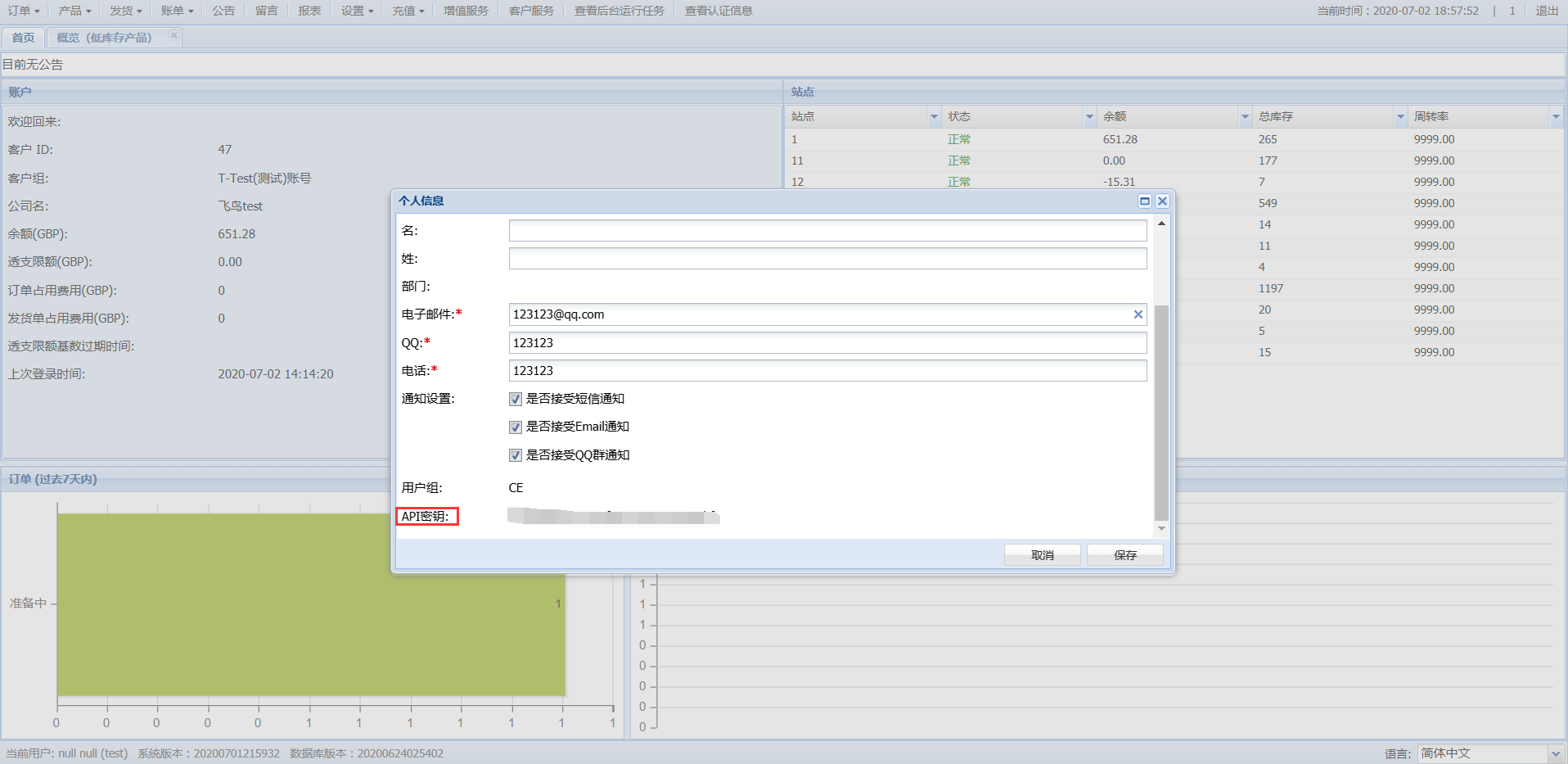Viewport: 1568px width, 764px height.
Task: Open the 充值 dropdown menu
Action: (408, 11)
